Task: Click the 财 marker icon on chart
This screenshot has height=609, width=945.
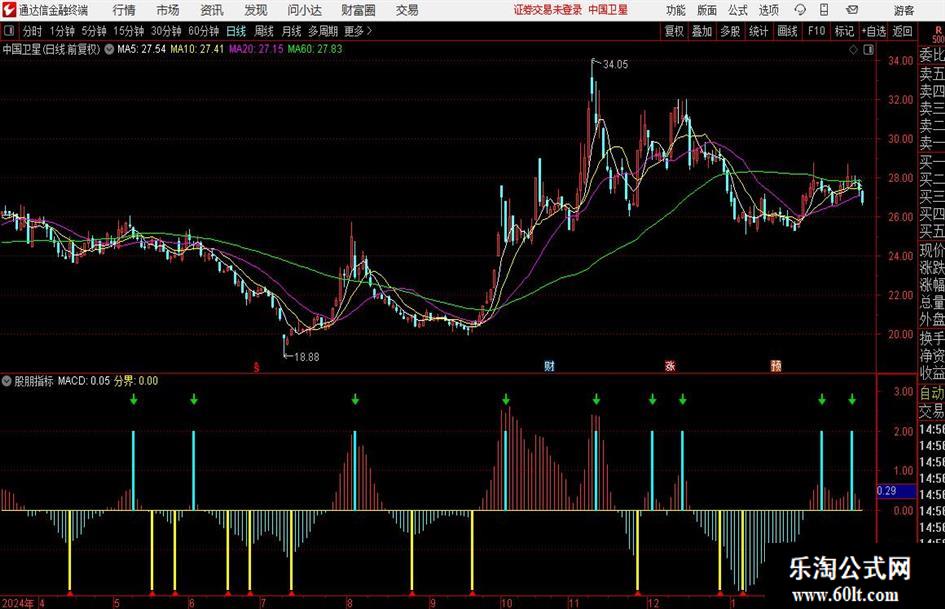Action: click(549, 366)
